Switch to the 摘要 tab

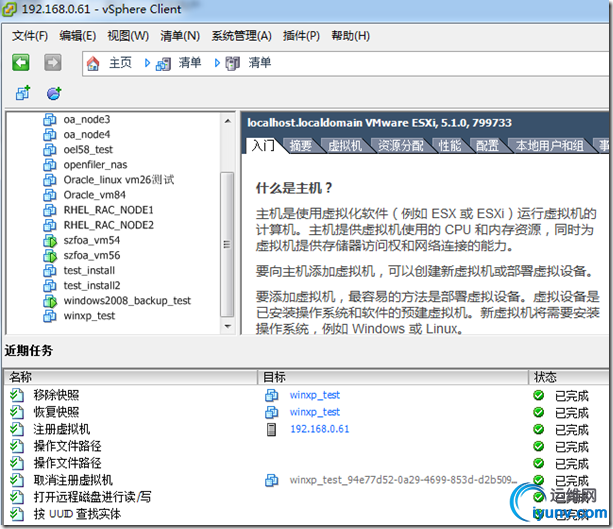click(x=300, y=145)
